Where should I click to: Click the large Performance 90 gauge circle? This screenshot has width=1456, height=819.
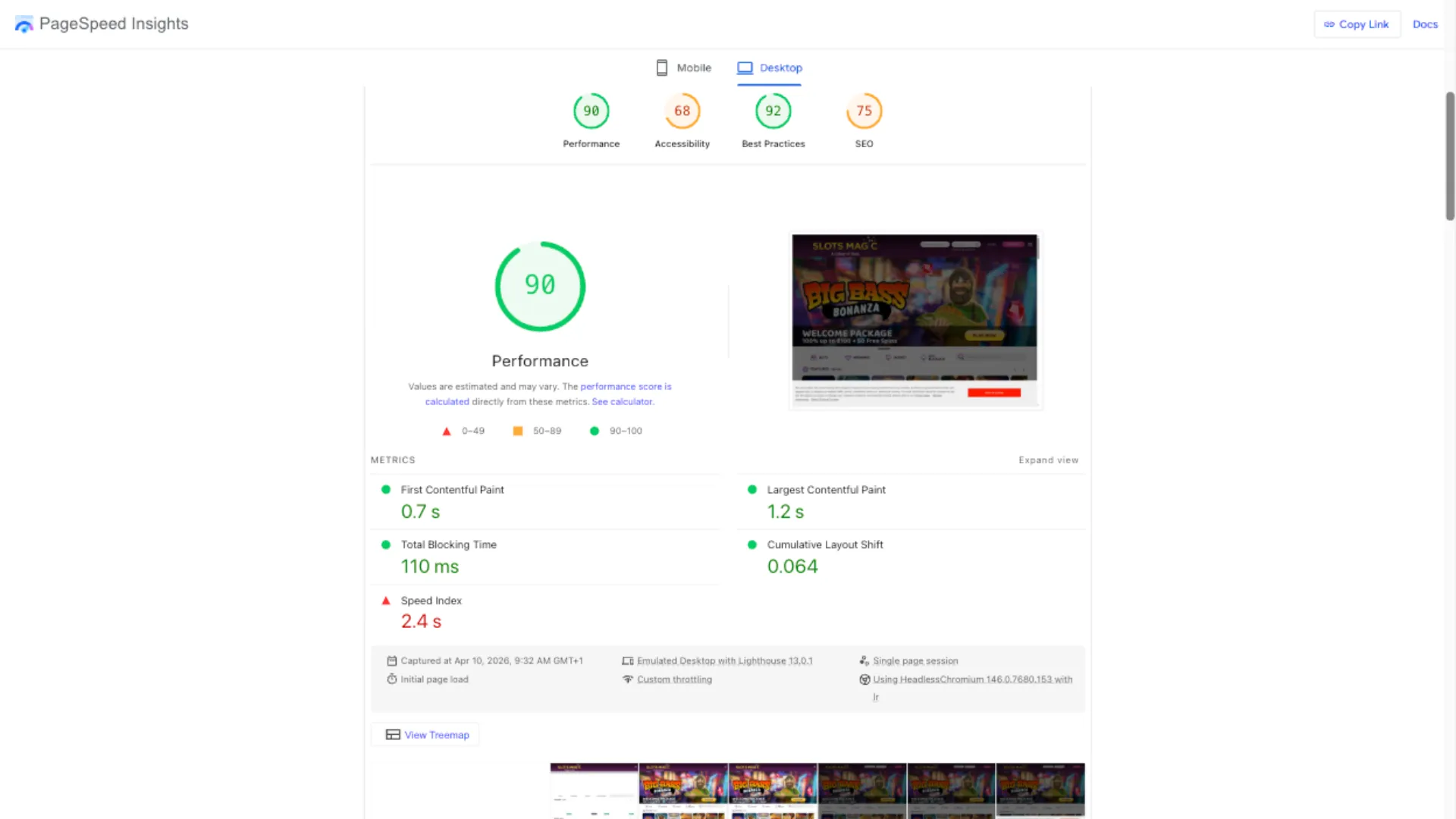tap(540, 286)
